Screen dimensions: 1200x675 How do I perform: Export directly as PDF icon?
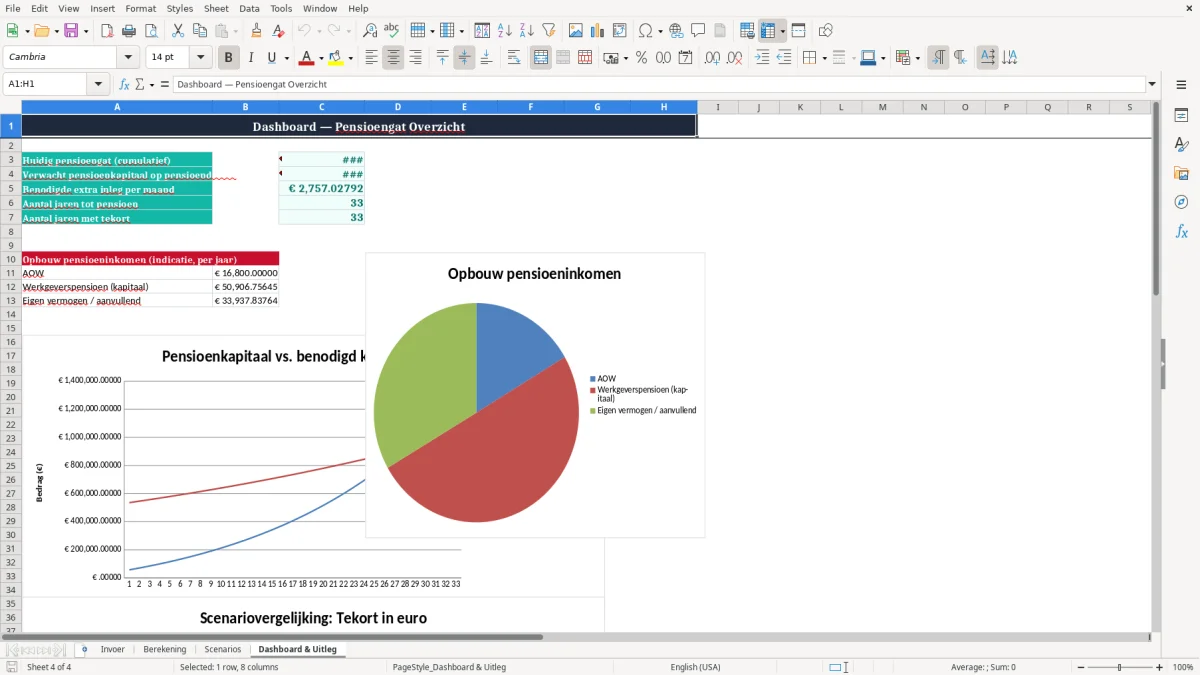107,31
